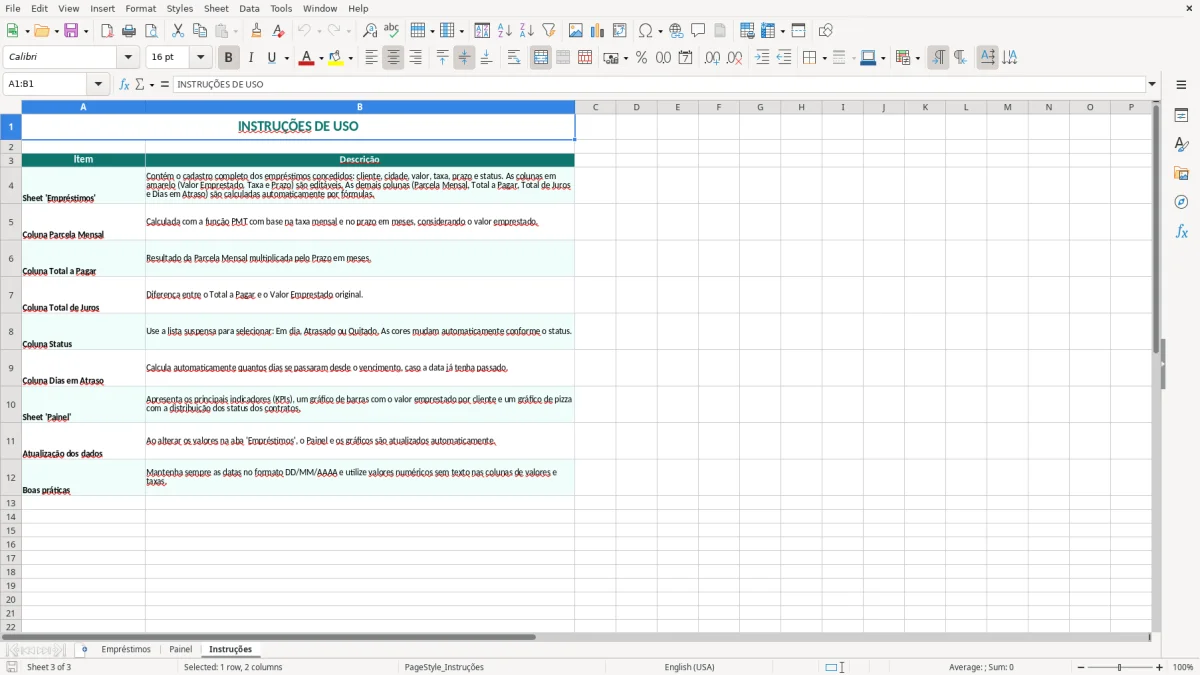Click Freeze Rows and Columns icon
Screen dimensions: 1200x675
(768, 31)
